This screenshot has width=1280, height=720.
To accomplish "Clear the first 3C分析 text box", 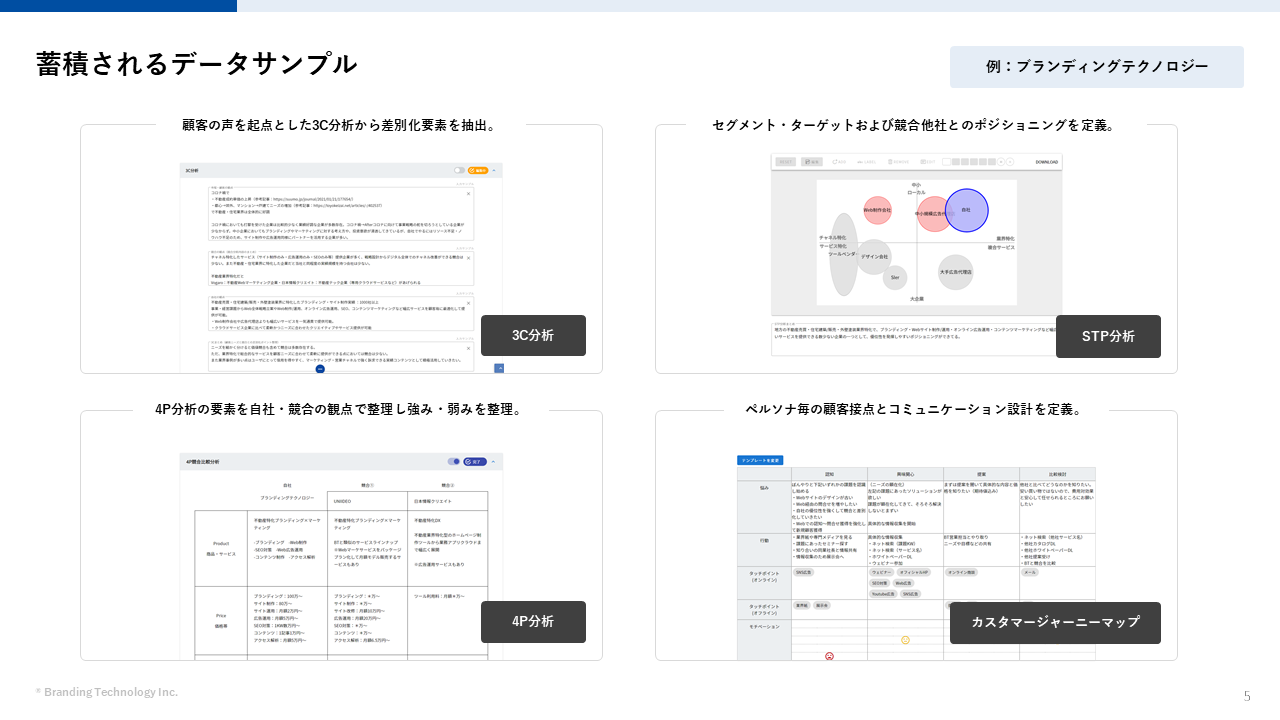I will [468, 193].
